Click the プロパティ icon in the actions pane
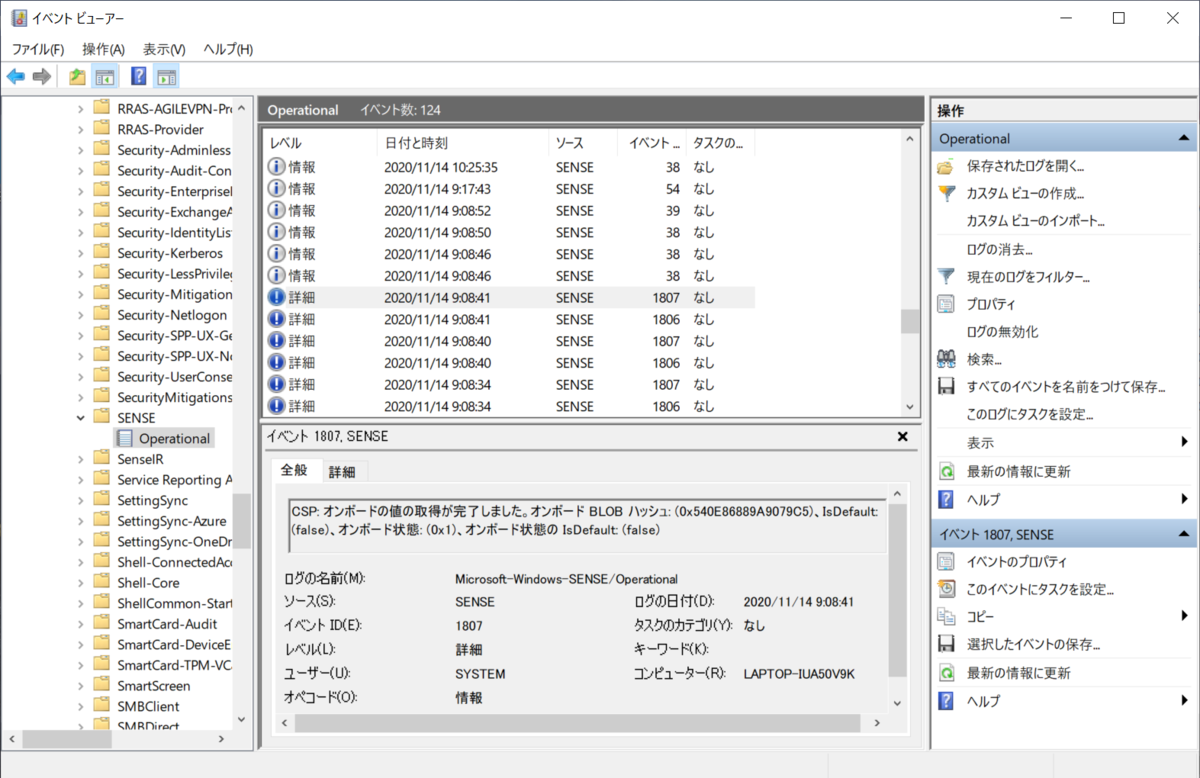1200x778 pixels. click(946, 304)
